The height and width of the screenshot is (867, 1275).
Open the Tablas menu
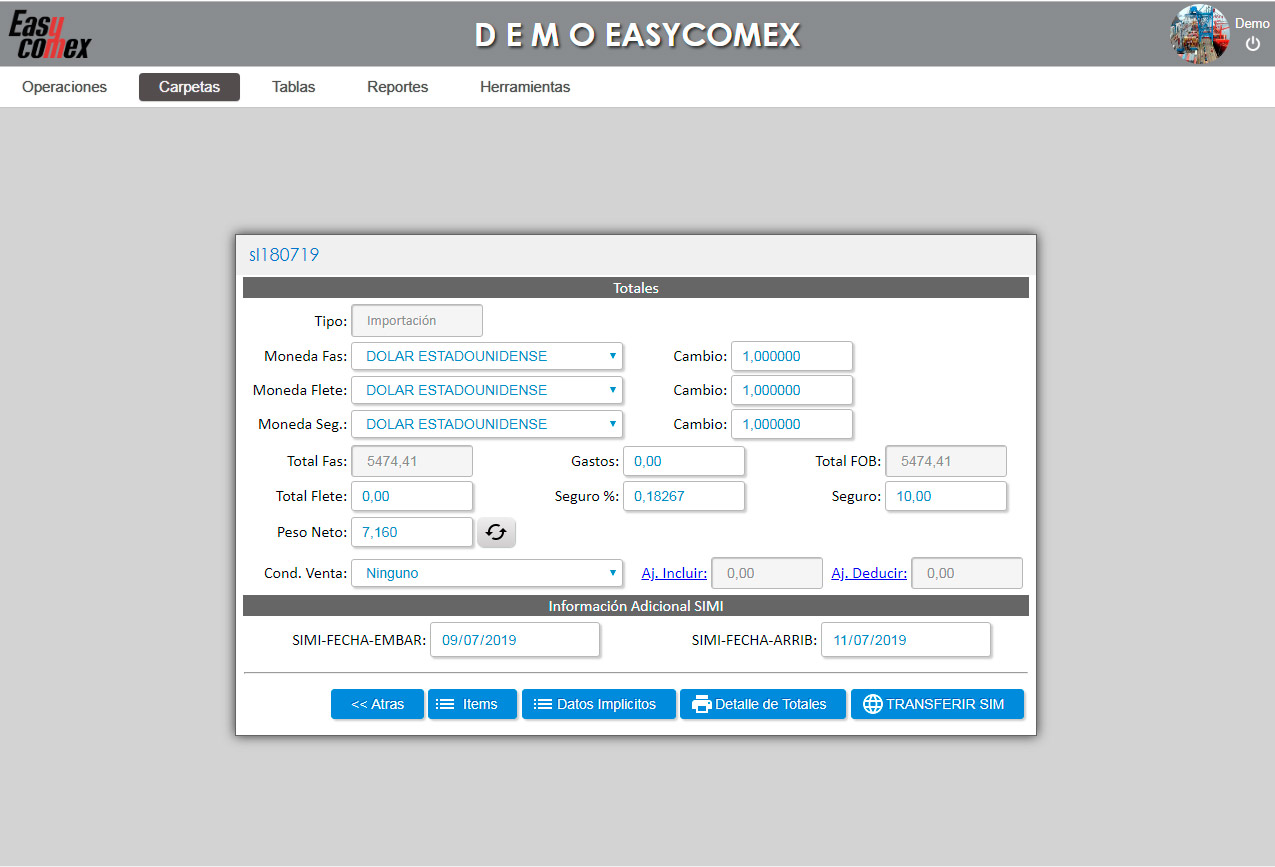coord(293,87)
